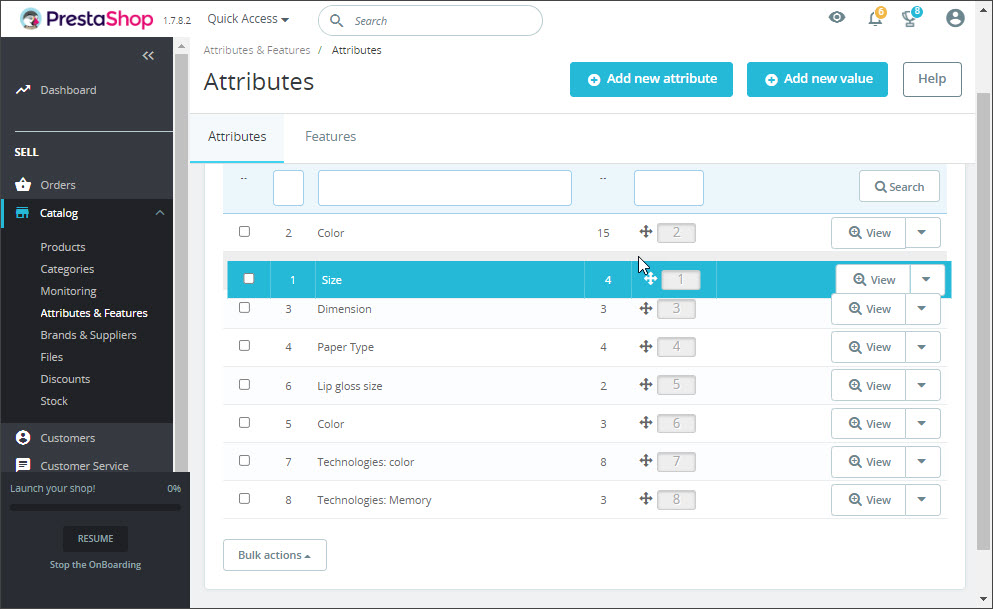The width and height of the screenshot is (993, 609).
Task: Check the Dimension row checkbox
Action: coord(244,308)
